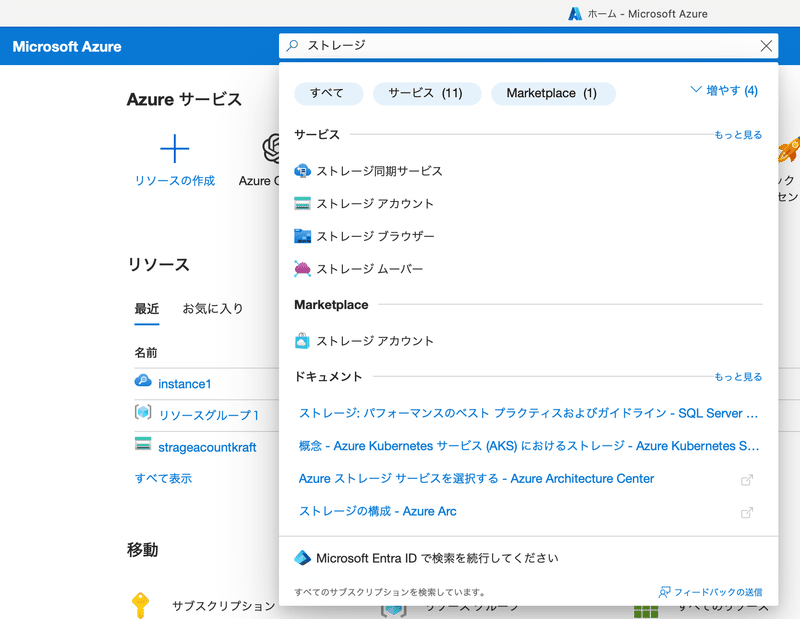This screenshot has height=619, width=800.
Task: Open ストレージ同期サービス result
Action: click(x=379, y=171)
